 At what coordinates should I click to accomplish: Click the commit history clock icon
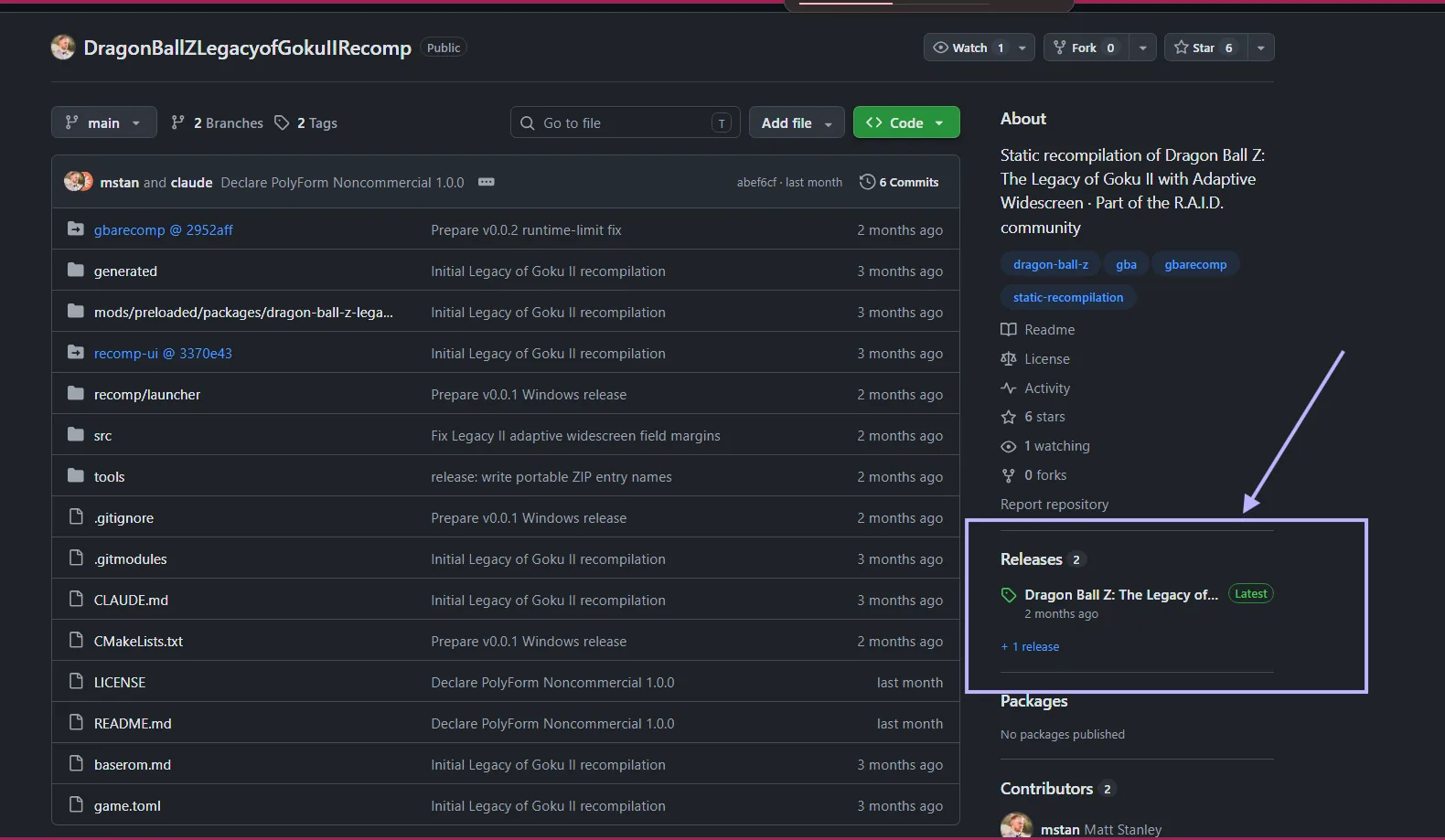coord(867,182)
